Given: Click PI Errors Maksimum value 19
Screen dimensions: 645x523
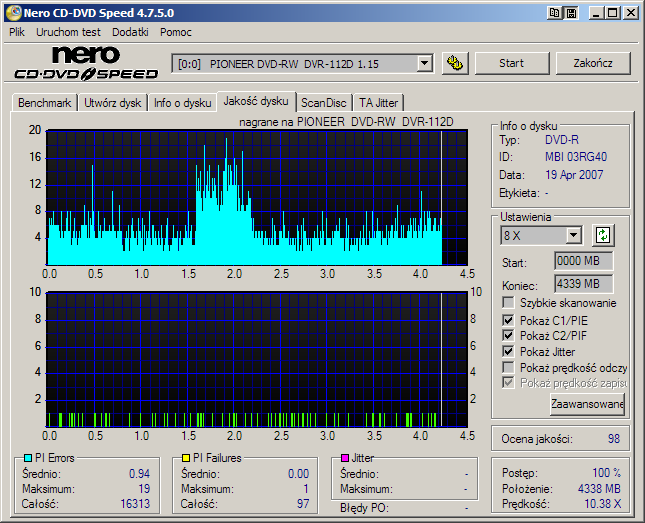Looking at the screenshot, I should pyautogui.click(x=144, y=489).
